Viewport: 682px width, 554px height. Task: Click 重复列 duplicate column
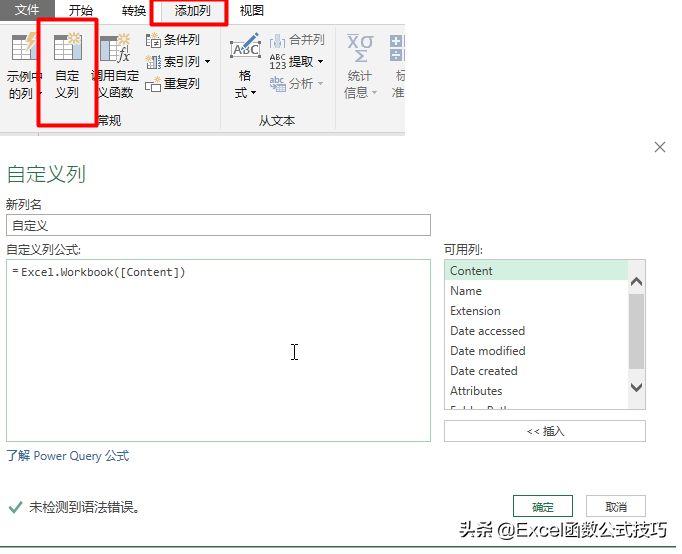(x=173, y=83)
